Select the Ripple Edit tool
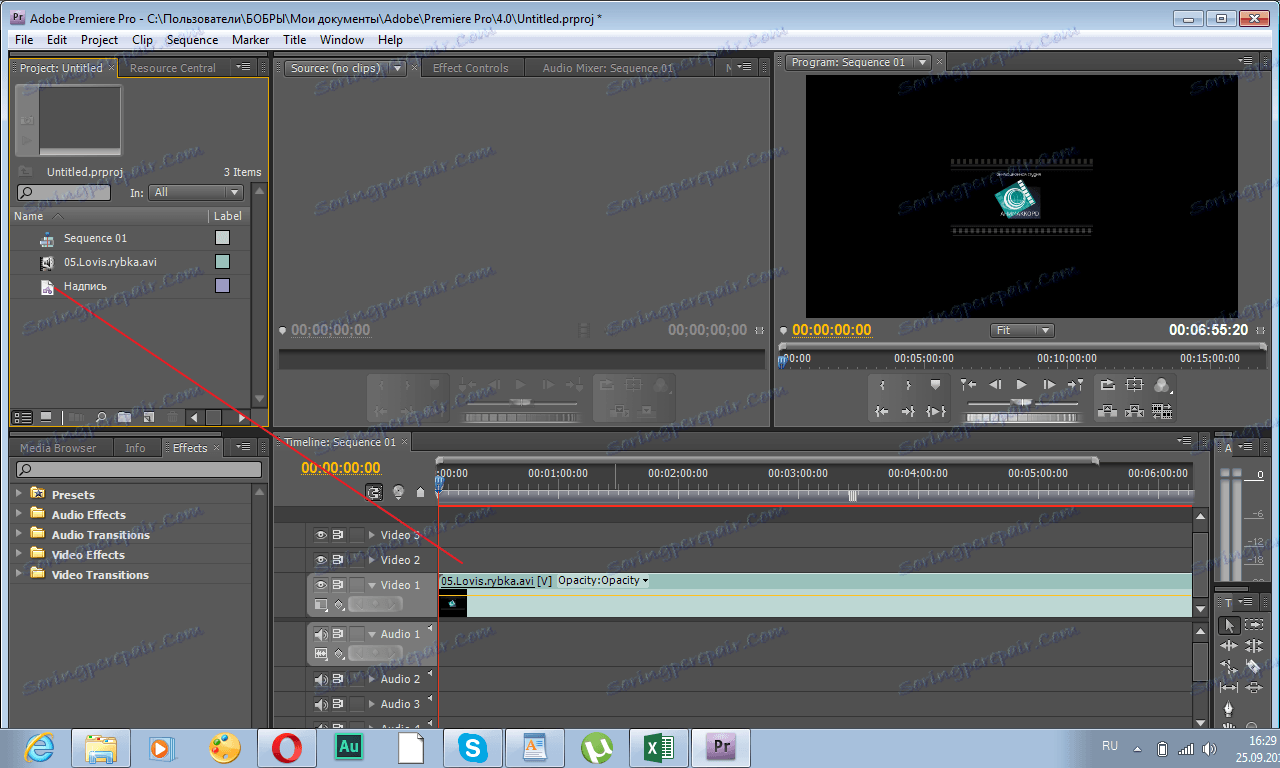The image size is (1280, 768). pos(1229,646)
